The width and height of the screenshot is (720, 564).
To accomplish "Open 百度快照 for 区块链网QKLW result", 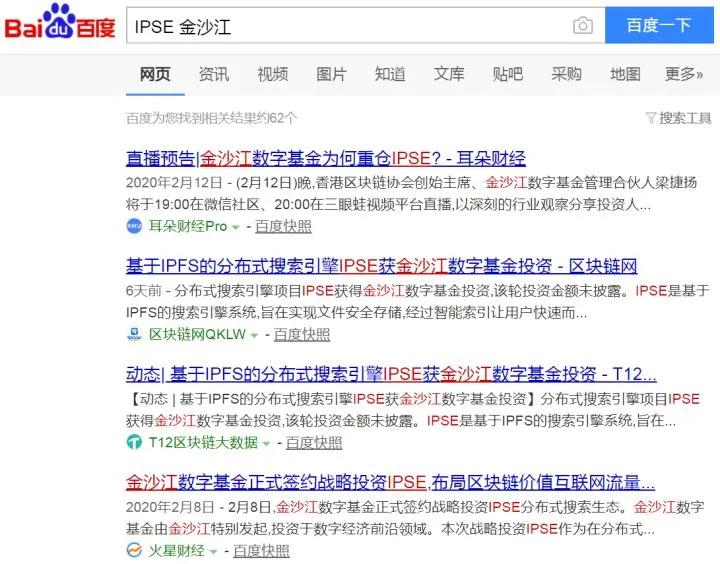I will (302, 334).
